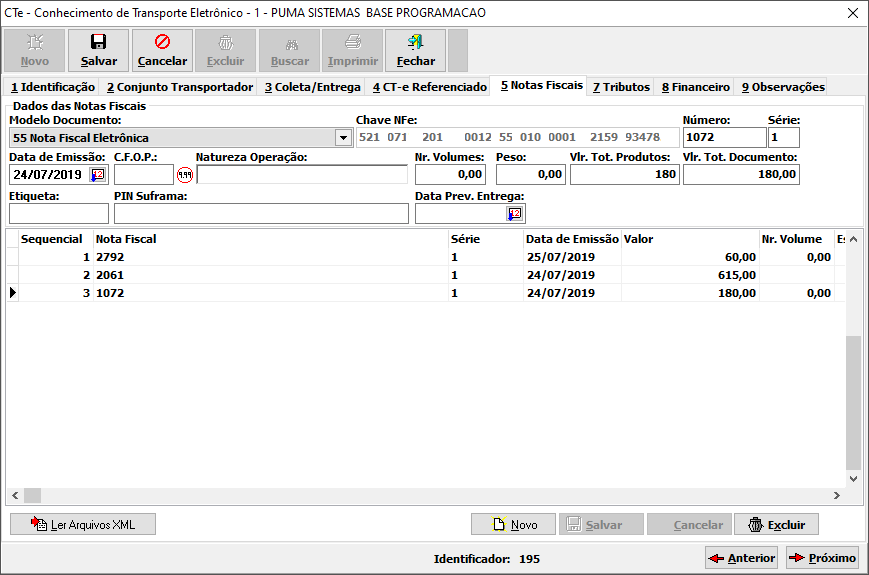Screen dimensions: 869x575
Task: Click the Natureza Operação input field
Action: tap(302, 175)
